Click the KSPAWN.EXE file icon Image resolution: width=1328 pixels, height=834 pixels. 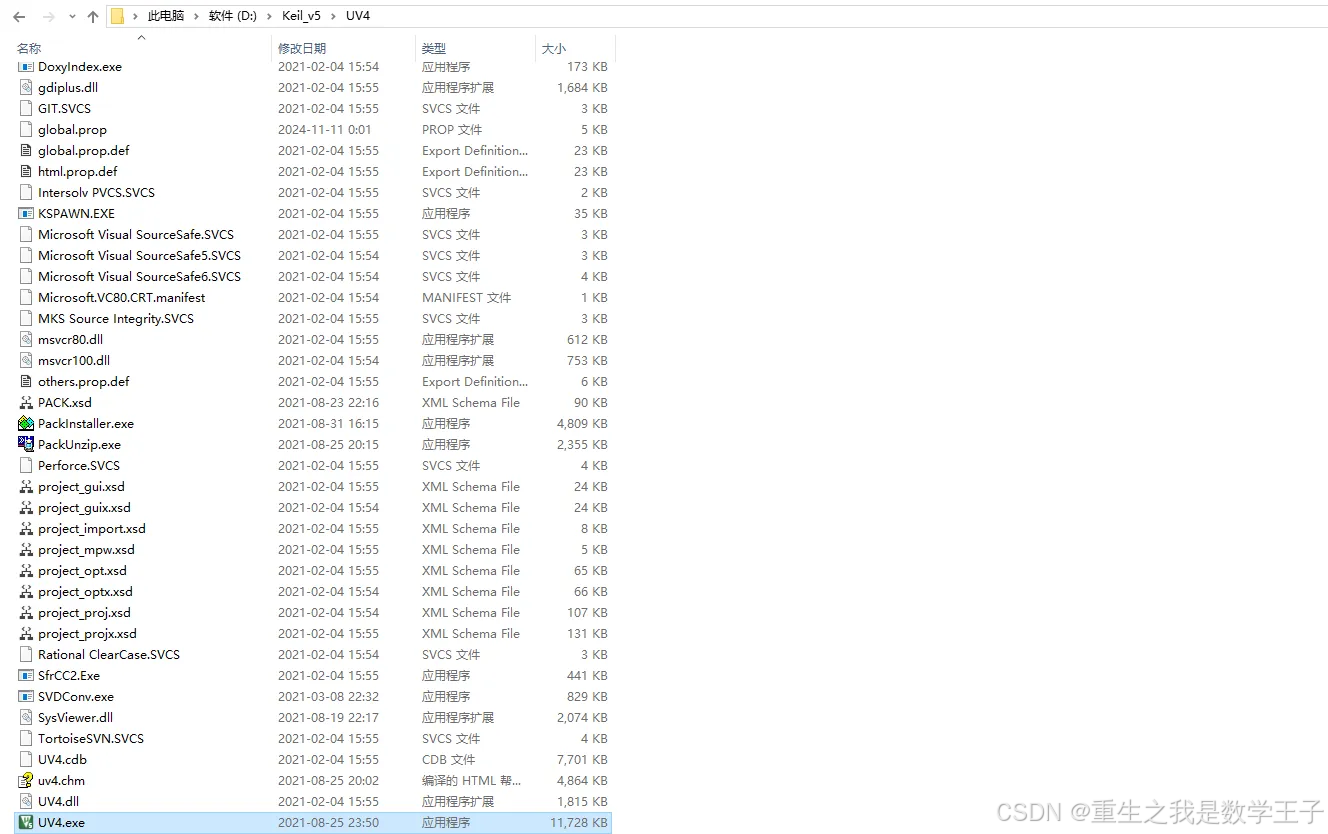(x=26, y=213)
